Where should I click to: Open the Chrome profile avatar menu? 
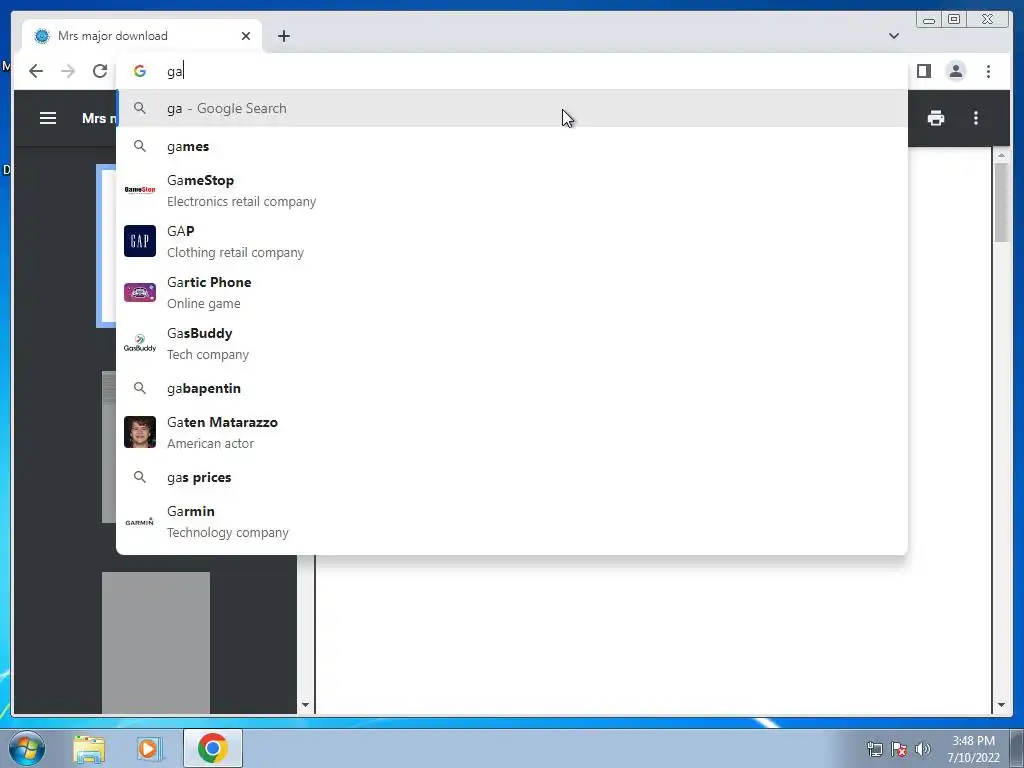point(955,71)
